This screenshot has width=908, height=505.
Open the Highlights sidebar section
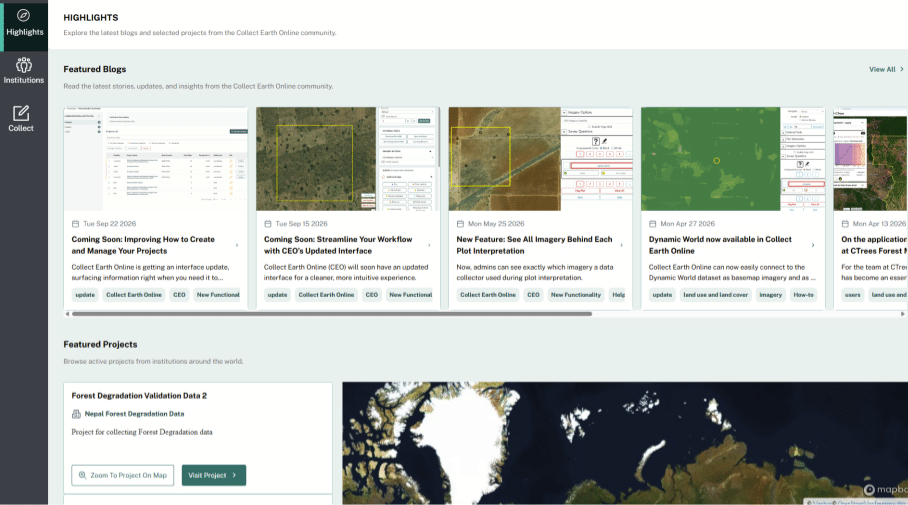24,25
